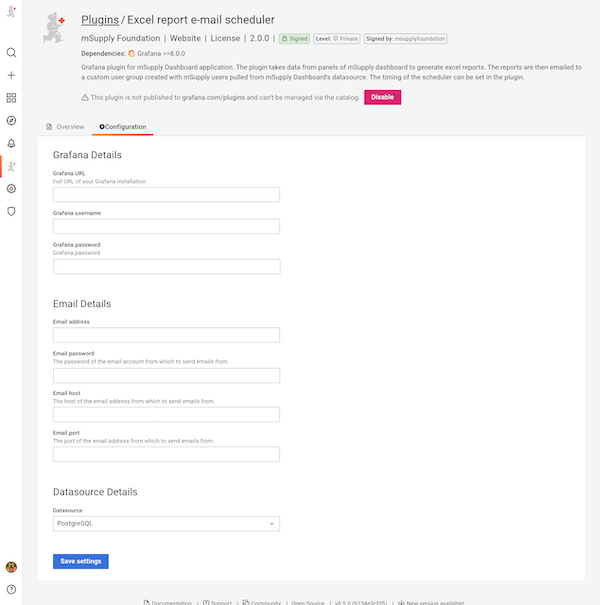
Task: Click into the Email host field
Action: click(x=166, y=415)
